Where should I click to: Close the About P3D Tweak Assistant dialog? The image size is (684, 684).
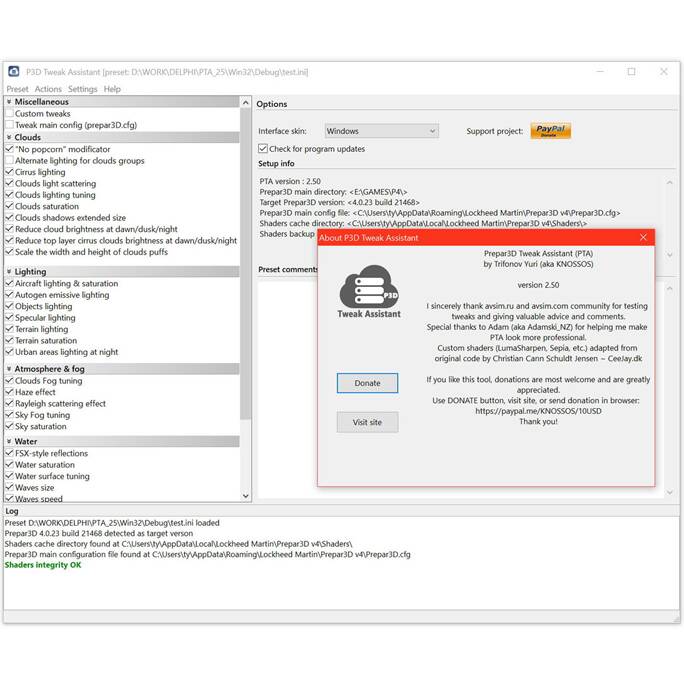point(643,237)
